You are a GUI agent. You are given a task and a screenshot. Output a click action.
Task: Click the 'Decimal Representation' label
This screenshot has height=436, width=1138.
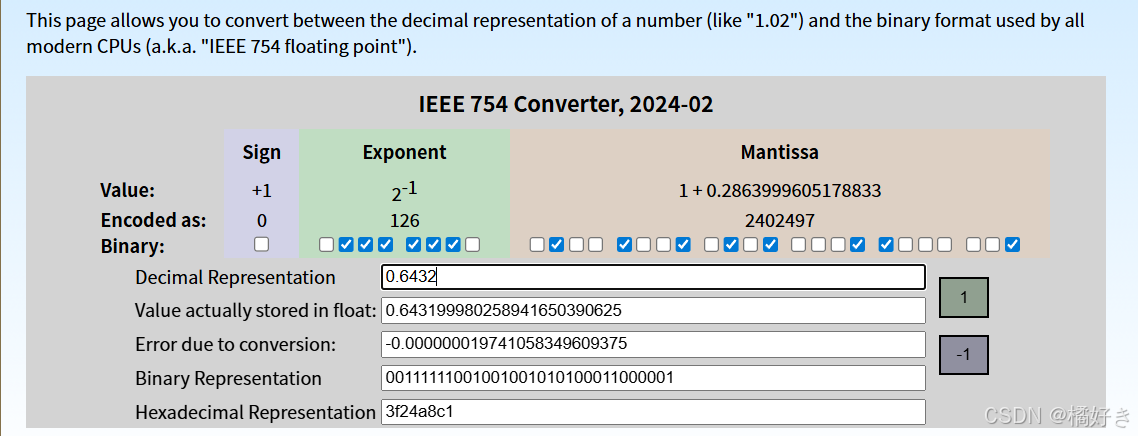click(235, 278)
